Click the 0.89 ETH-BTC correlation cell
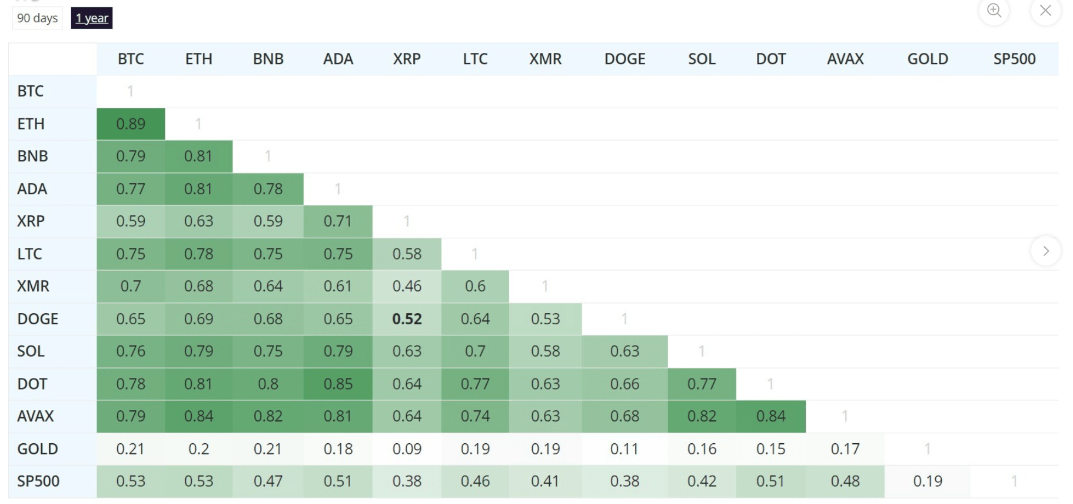1073x504 pixels. pos(131,124)
